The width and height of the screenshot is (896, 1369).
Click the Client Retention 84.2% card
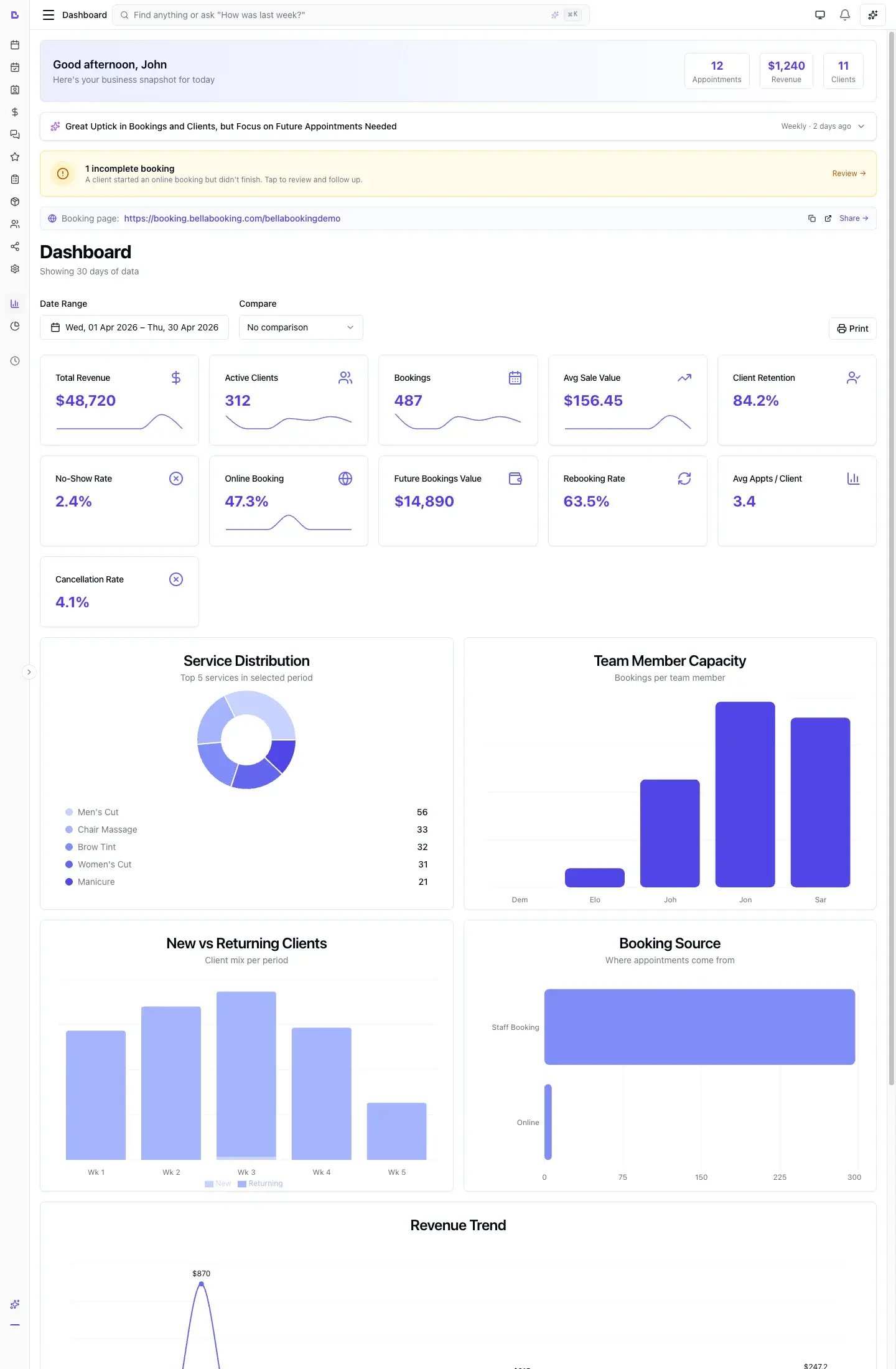pos(797,400)
